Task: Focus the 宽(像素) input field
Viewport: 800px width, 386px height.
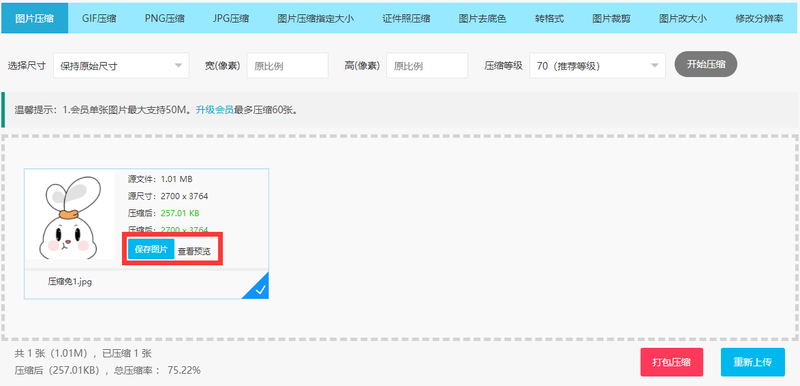Action: (288, 66)
